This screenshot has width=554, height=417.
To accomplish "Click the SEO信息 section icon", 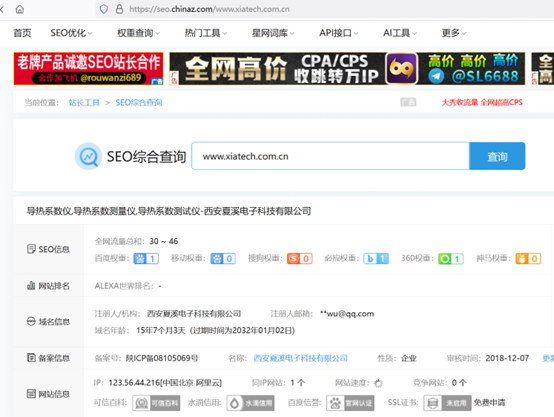I will click(x=31, y=249).
